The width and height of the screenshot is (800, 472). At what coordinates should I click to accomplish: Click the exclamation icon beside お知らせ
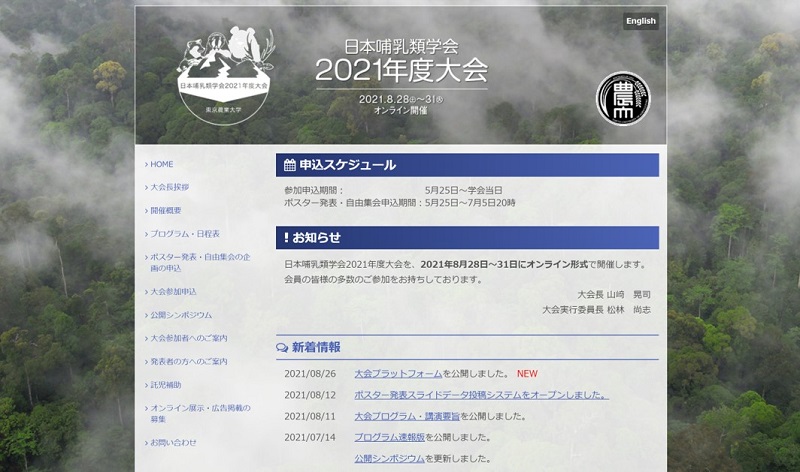coord(286,238)
